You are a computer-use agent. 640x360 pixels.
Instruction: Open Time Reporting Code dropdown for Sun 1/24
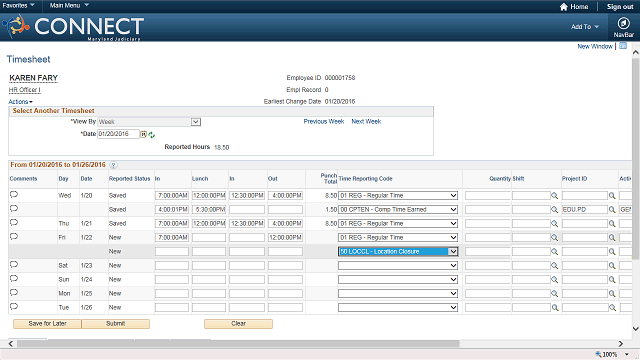tap(398, 279)
